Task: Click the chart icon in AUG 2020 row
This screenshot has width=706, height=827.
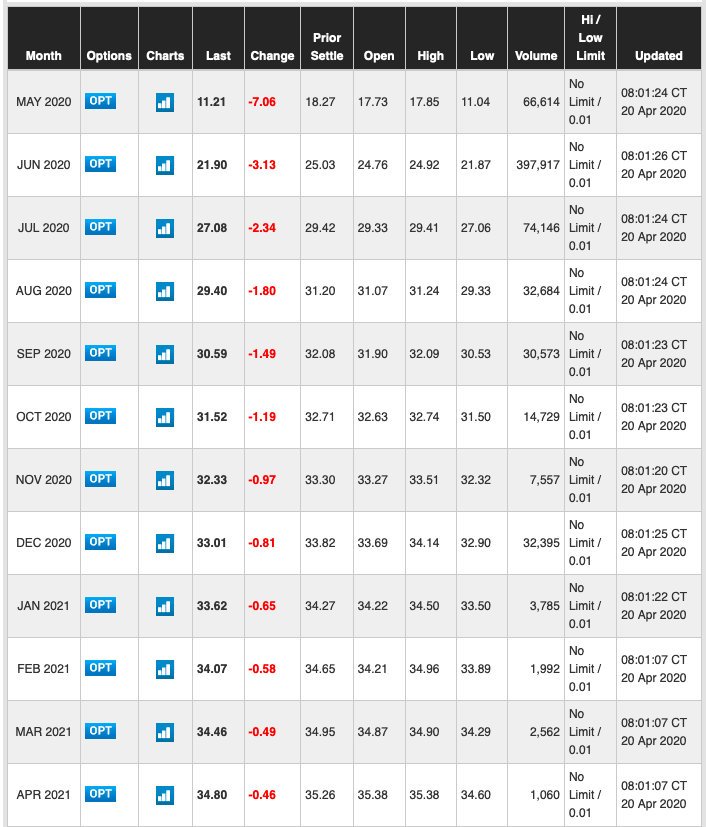Action: 165,291
